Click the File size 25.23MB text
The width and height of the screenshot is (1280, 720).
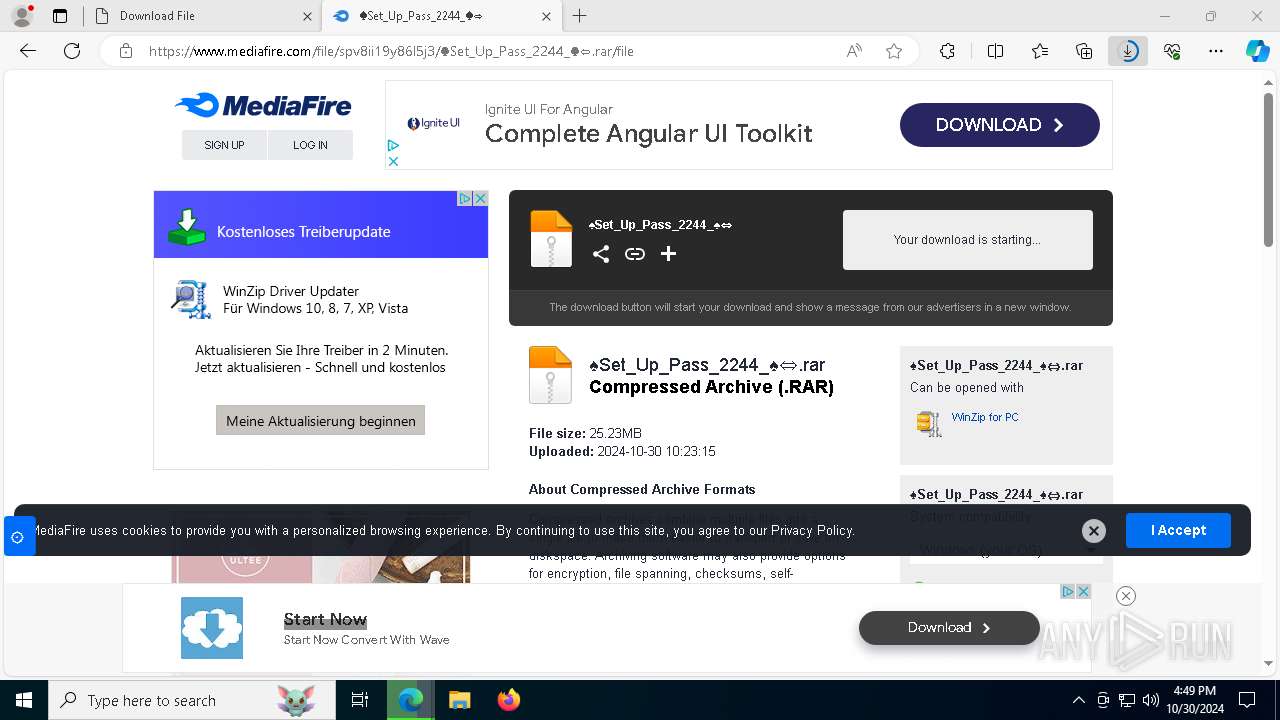pos(585,433)
